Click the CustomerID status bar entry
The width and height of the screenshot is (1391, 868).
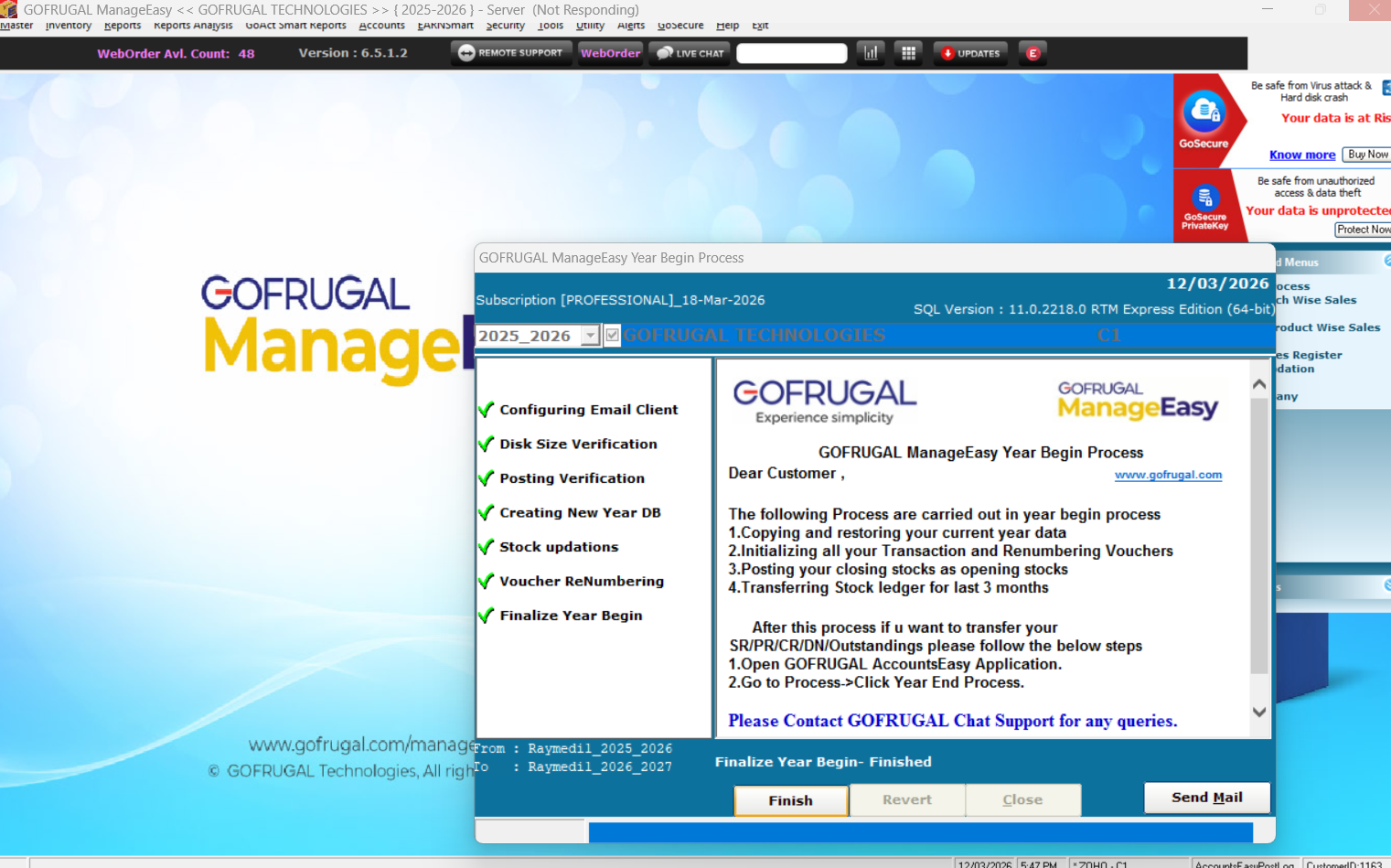[1344, 864]
